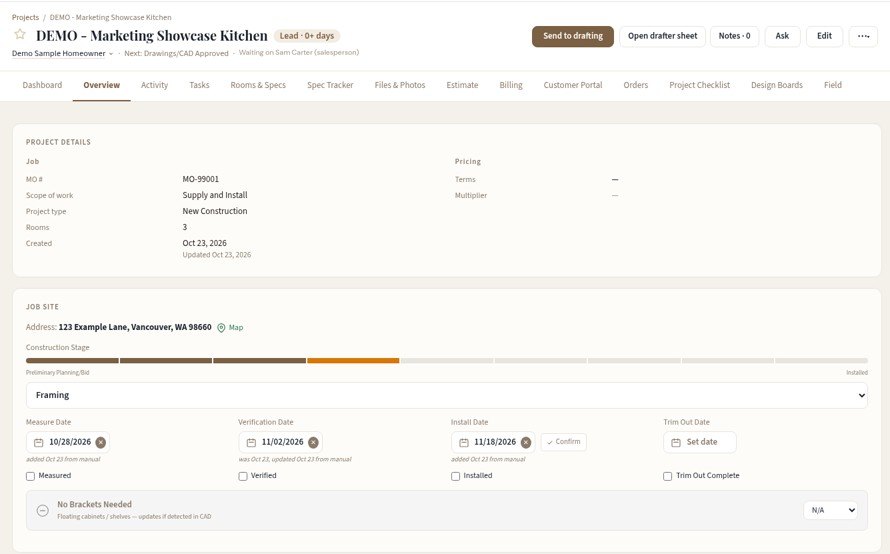Open the Billing tab
890x554 pixels.
coord(511,85)
